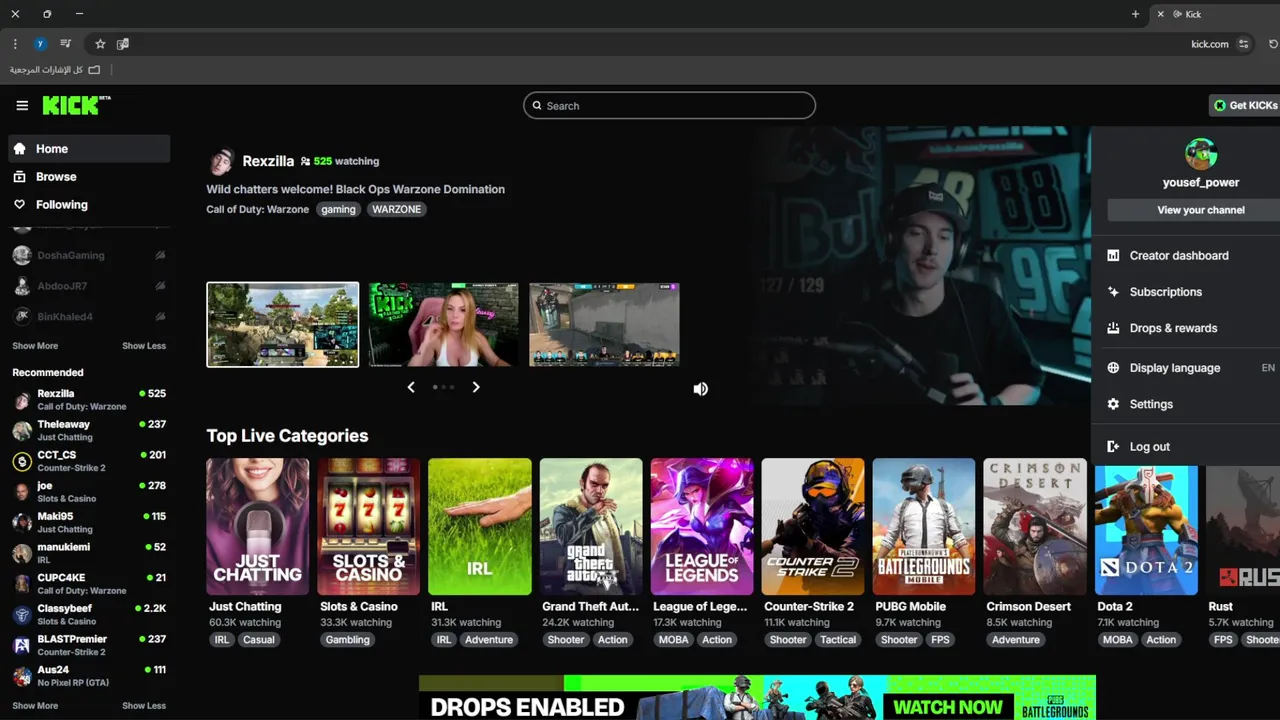1280x720 pixels.
Task: Open BLASTPremier in Recommended channels
Action: [x=89, y=645]
